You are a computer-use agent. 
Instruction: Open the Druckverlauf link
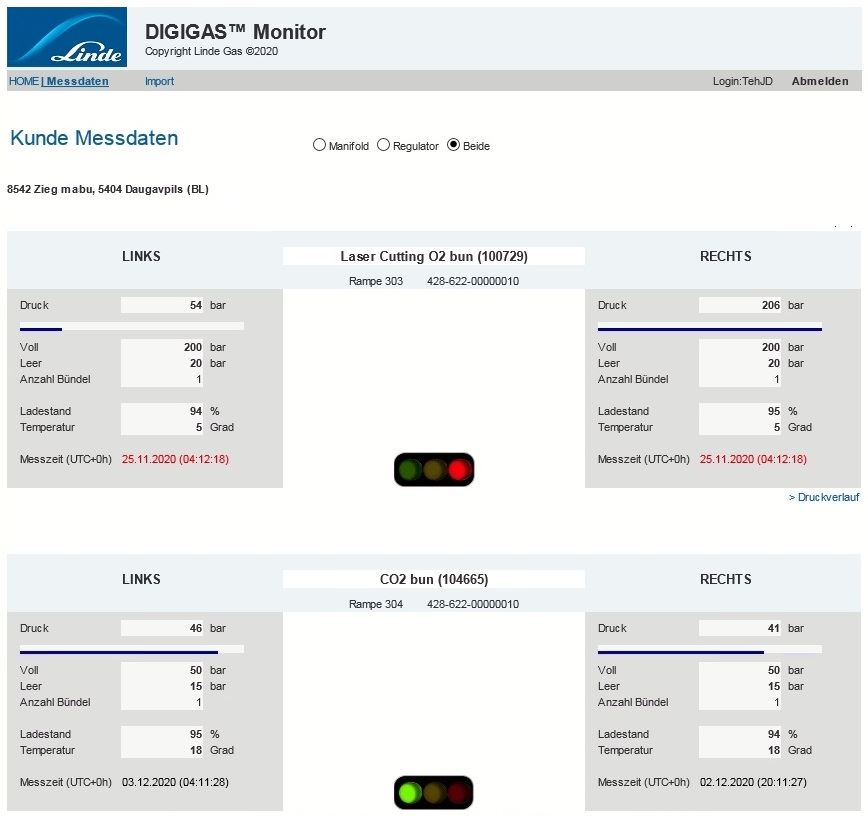(823, 497)
